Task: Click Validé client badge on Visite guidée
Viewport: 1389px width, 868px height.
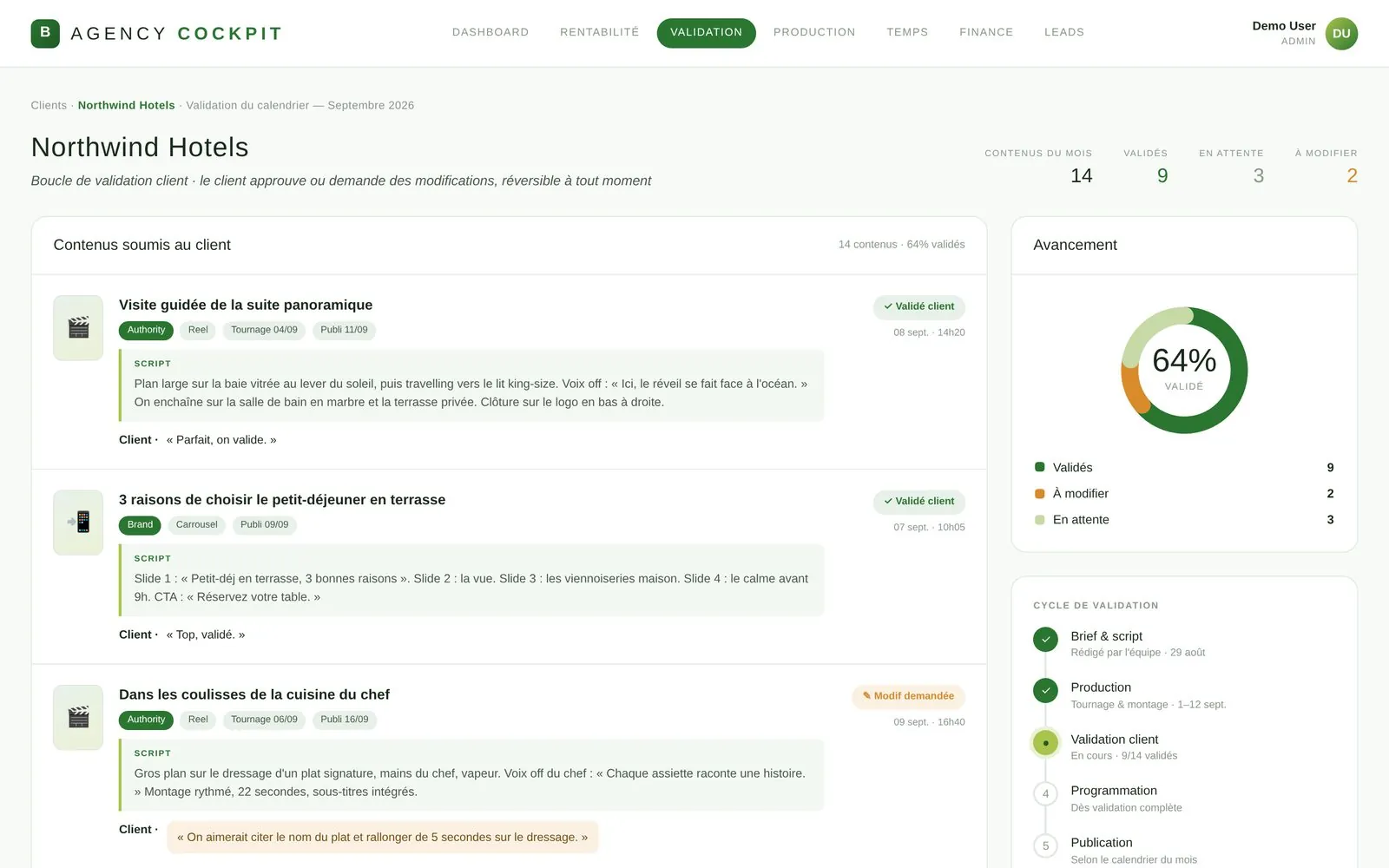Action: [x=919, y=306]
